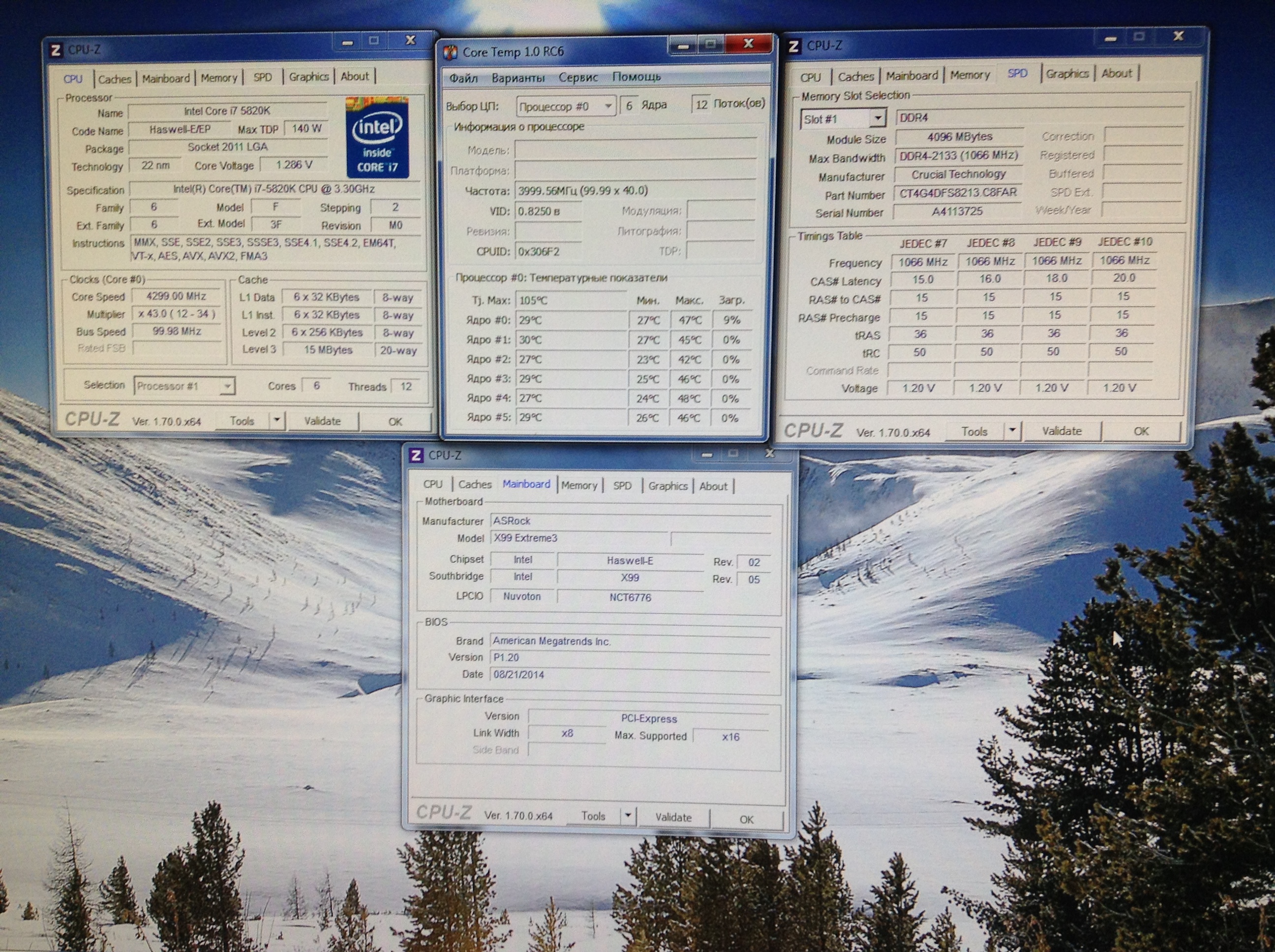Close the Core Temp window
This screenshot has width=1275, height=952.
748,44
